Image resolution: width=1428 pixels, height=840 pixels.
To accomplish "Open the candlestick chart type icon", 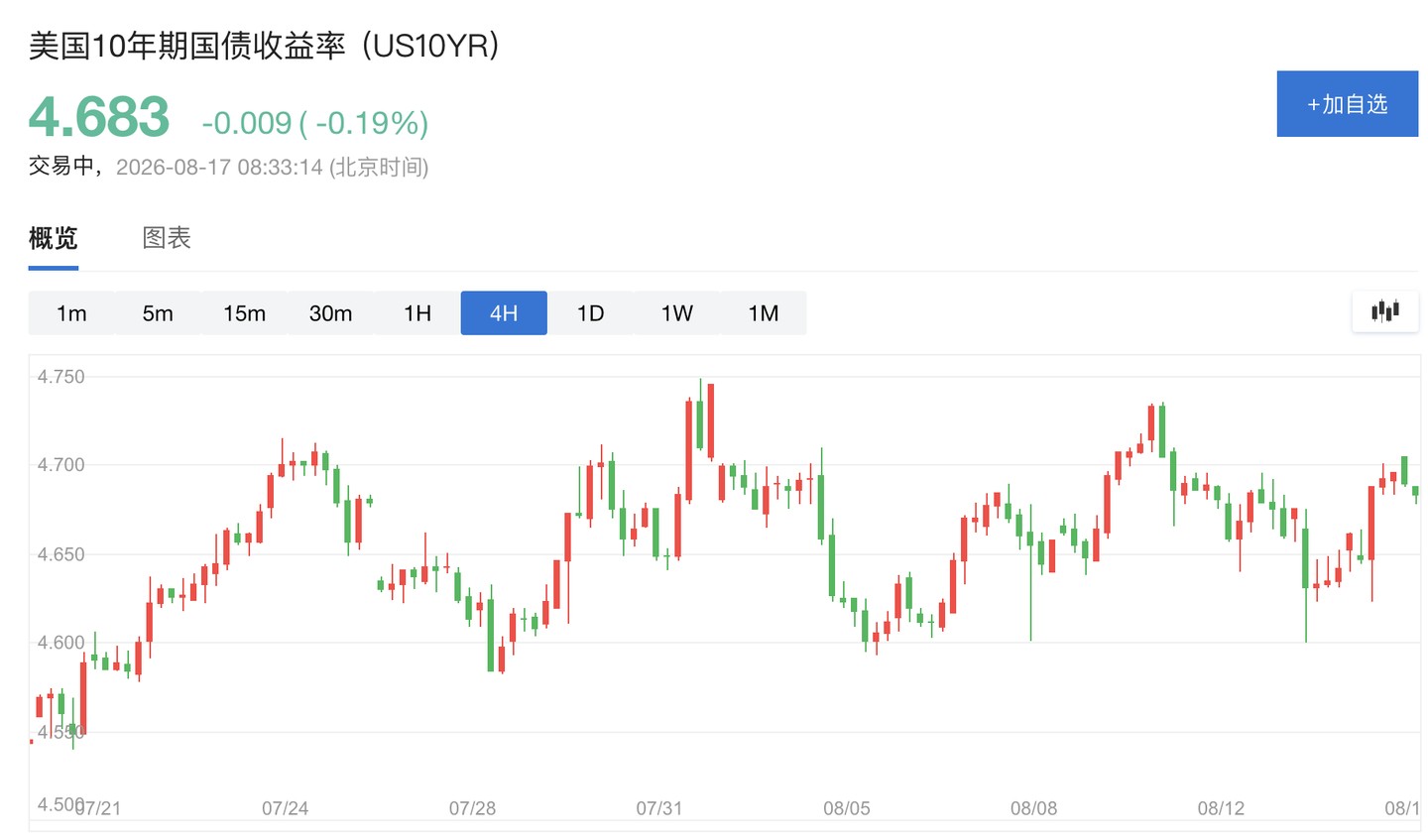I will pos(1385,311).
